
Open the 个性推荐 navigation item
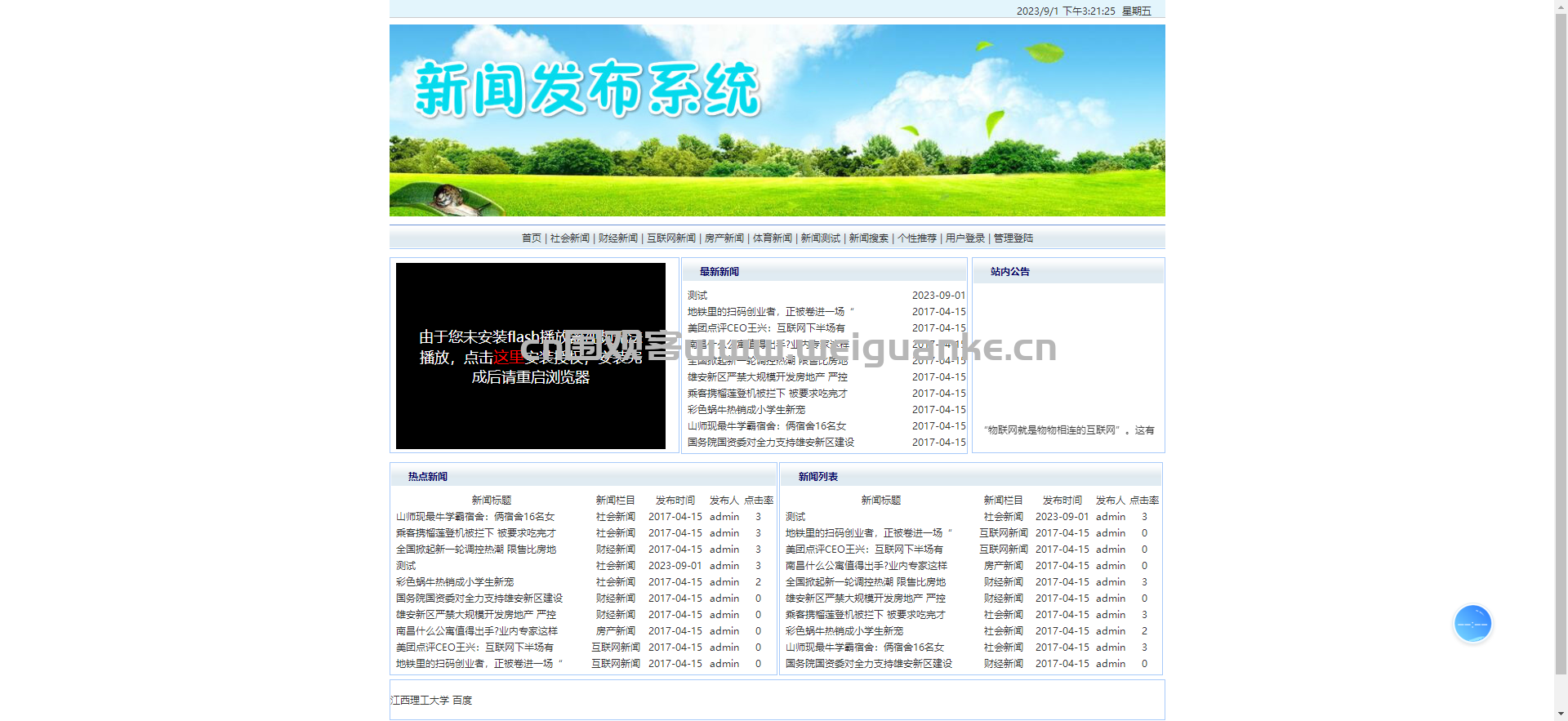click(x=917, y=238)
